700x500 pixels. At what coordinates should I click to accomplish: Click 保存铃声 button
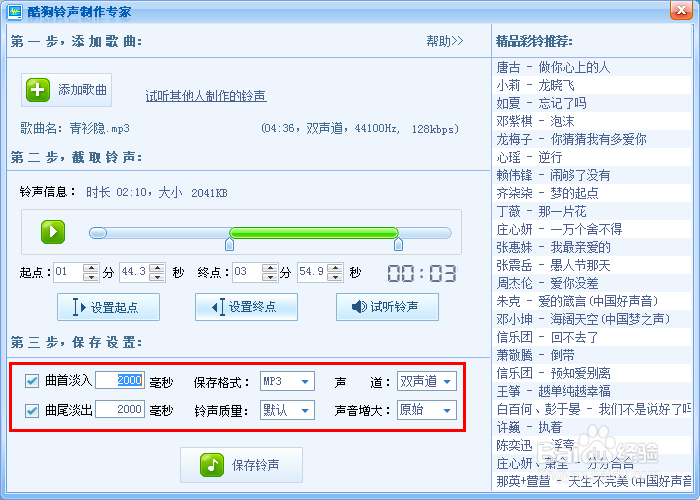point(242,465)
